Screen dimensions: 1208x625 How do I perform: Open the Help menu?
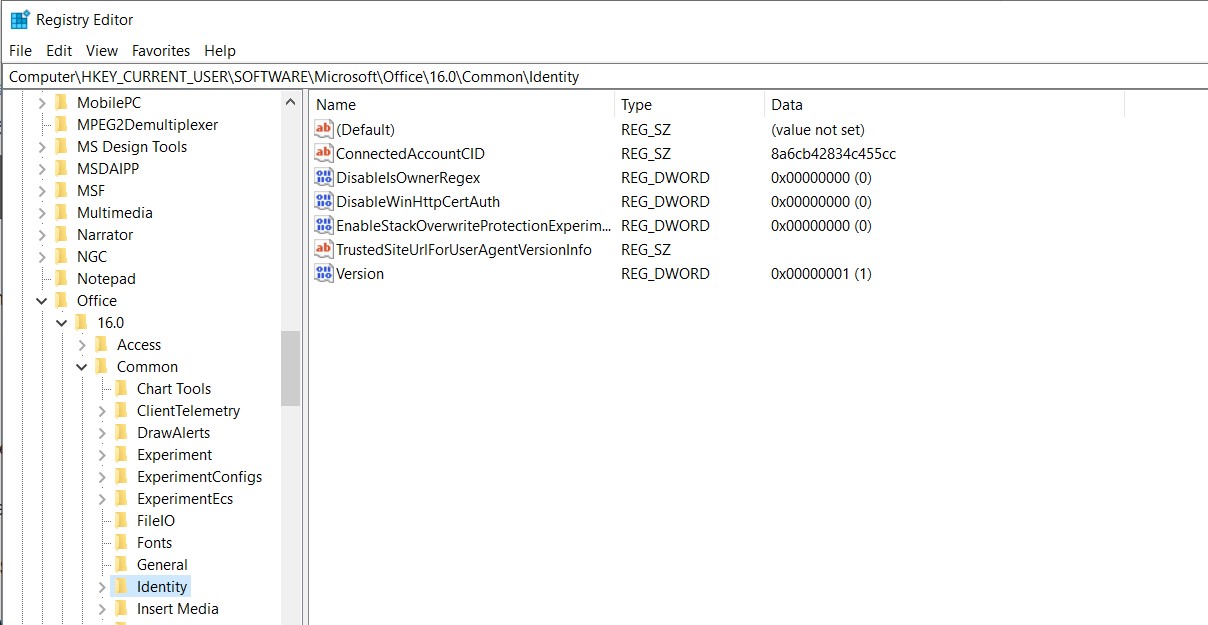click(x=220, y=50)
